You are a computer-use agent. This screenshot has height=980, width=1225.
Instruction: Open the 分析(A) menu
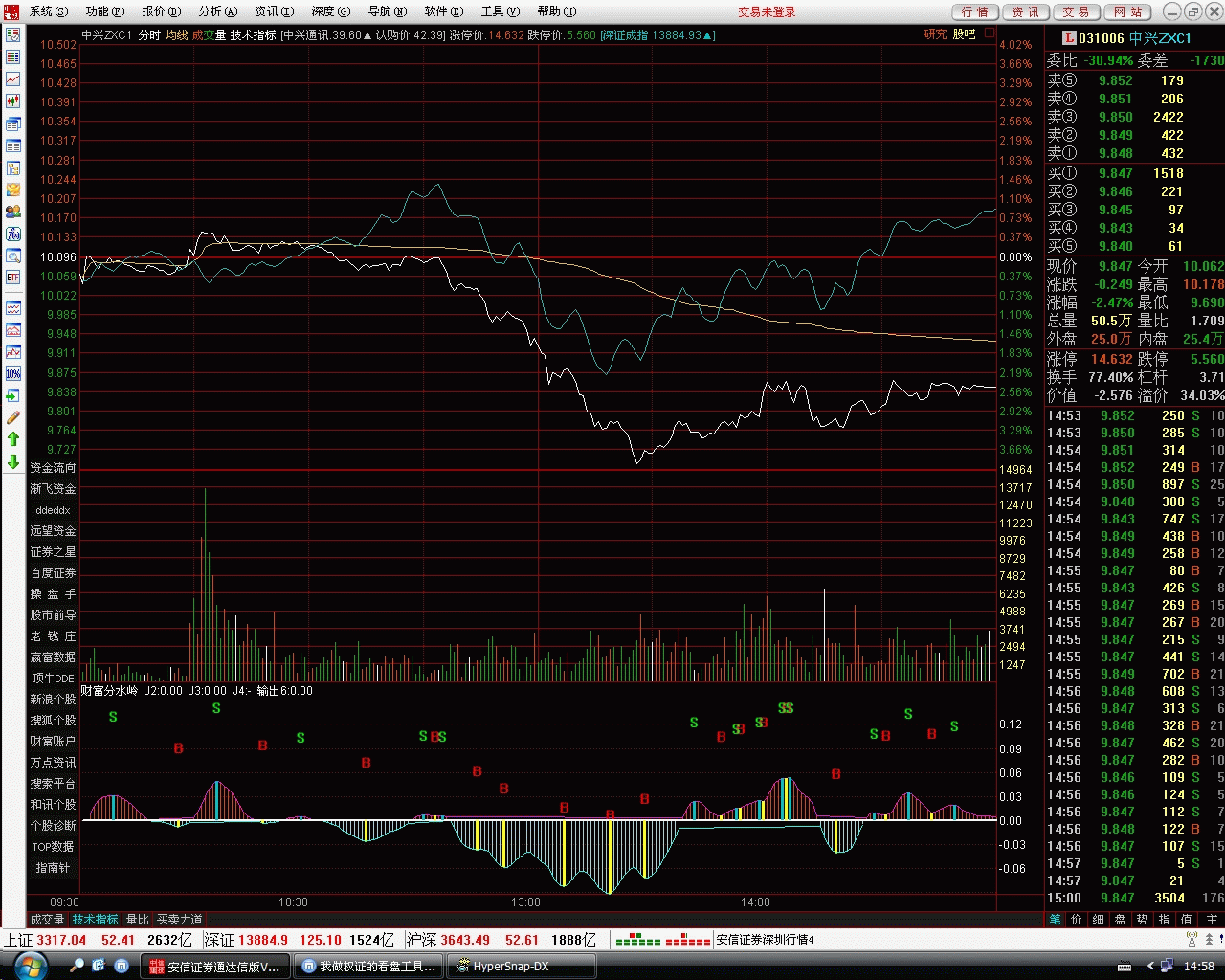pos(217,11)
